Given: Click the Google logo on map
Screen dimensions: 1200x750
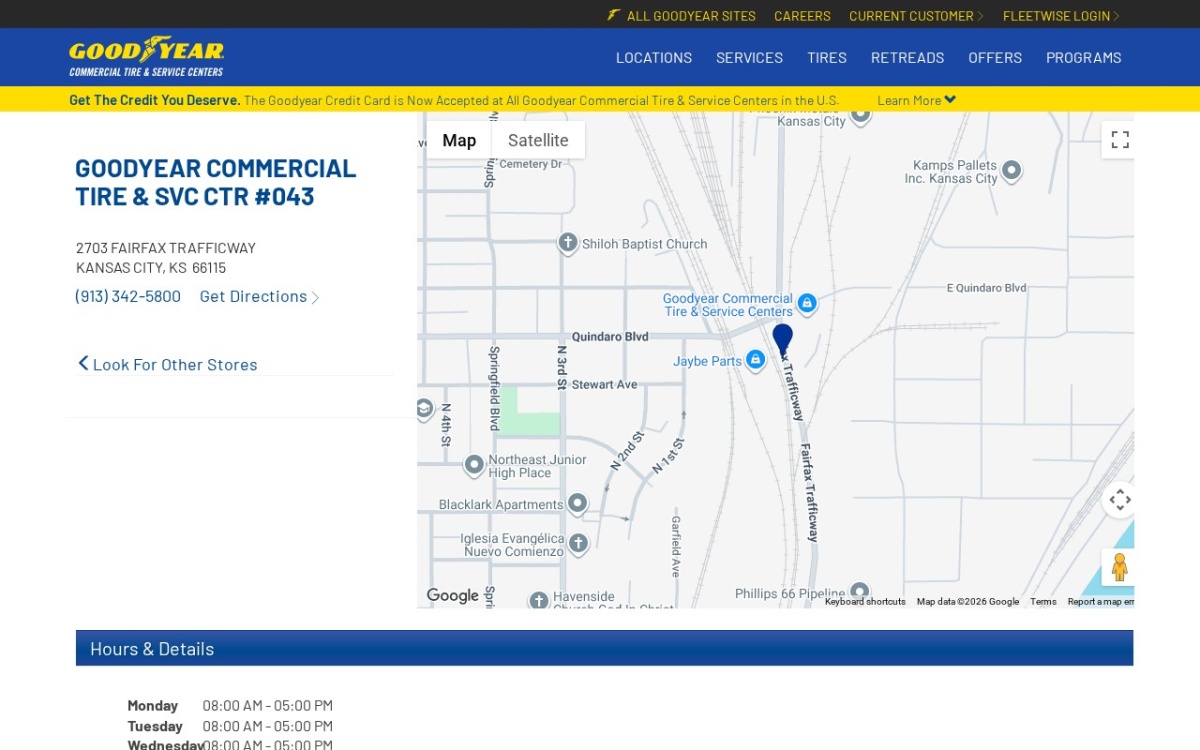Looking at the screenshot, I should tap(453, 595).
